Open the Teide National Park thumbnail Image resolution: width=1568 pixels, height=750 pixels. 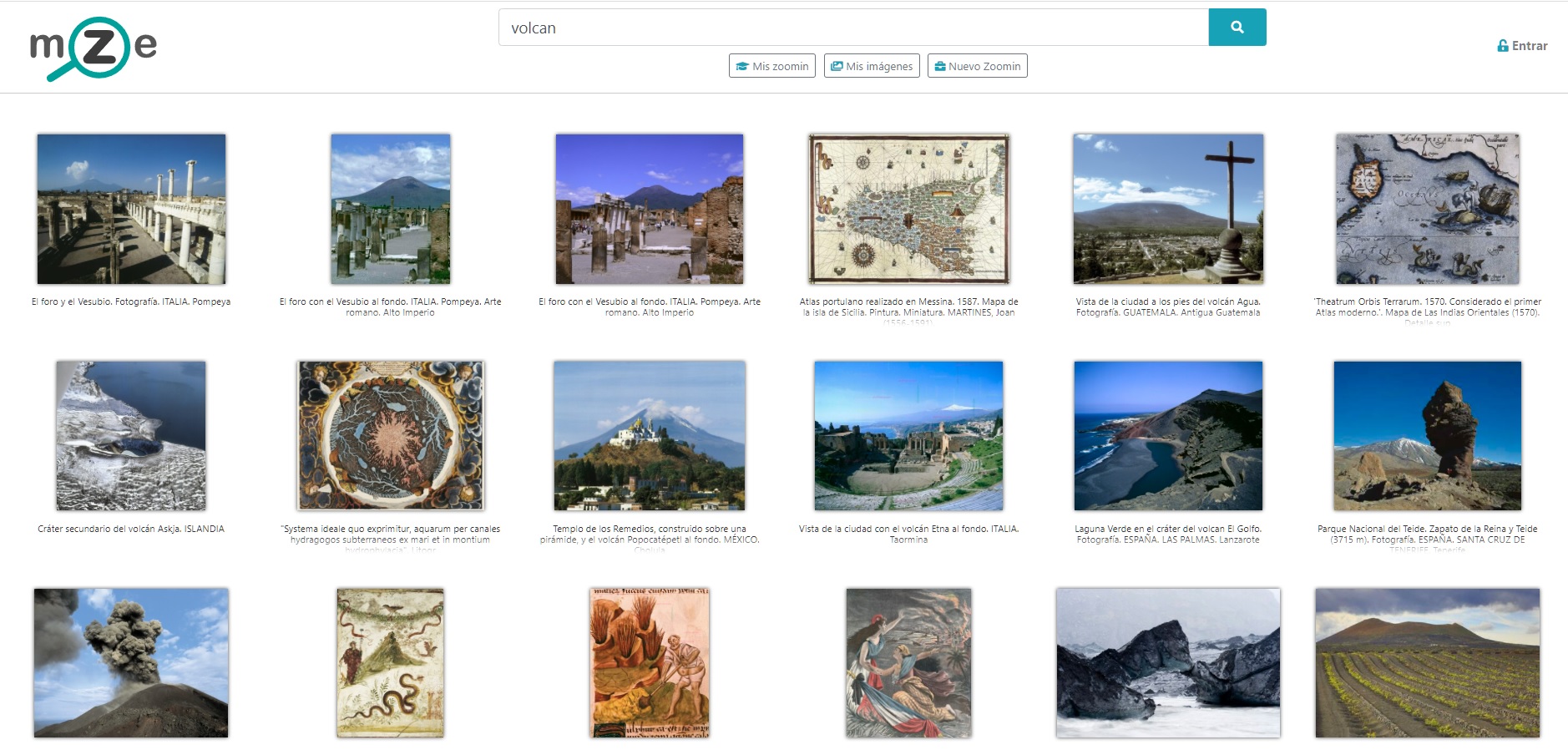[1428, 436]
